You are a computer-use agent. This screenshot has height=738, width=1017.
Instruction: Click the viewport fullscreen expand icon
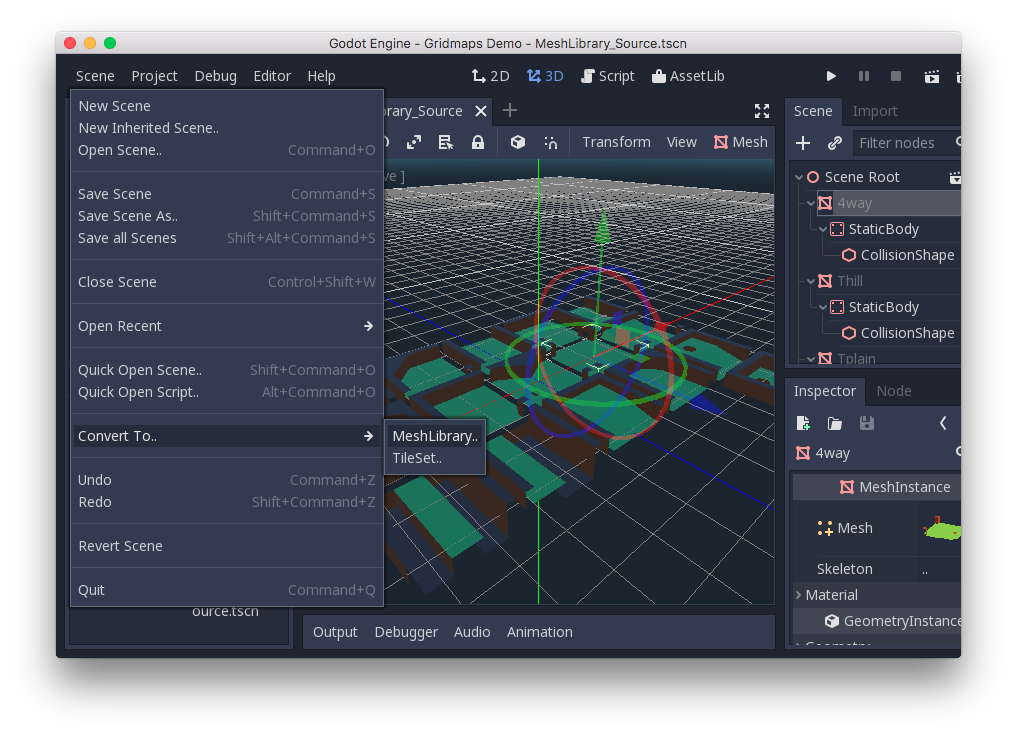pos(762,111)
